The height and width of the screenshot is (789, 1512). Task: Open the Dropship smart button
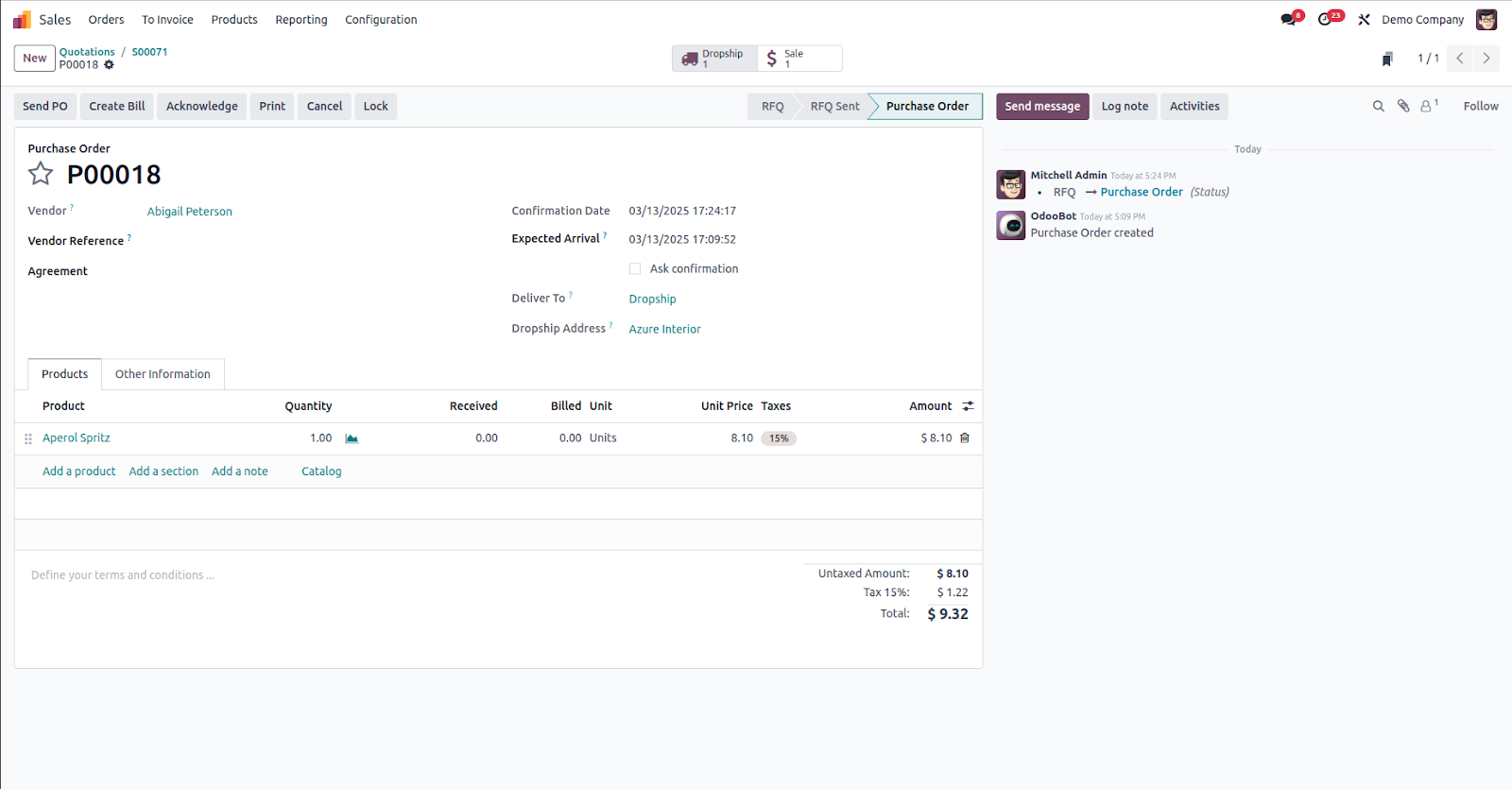click(714, 59)
